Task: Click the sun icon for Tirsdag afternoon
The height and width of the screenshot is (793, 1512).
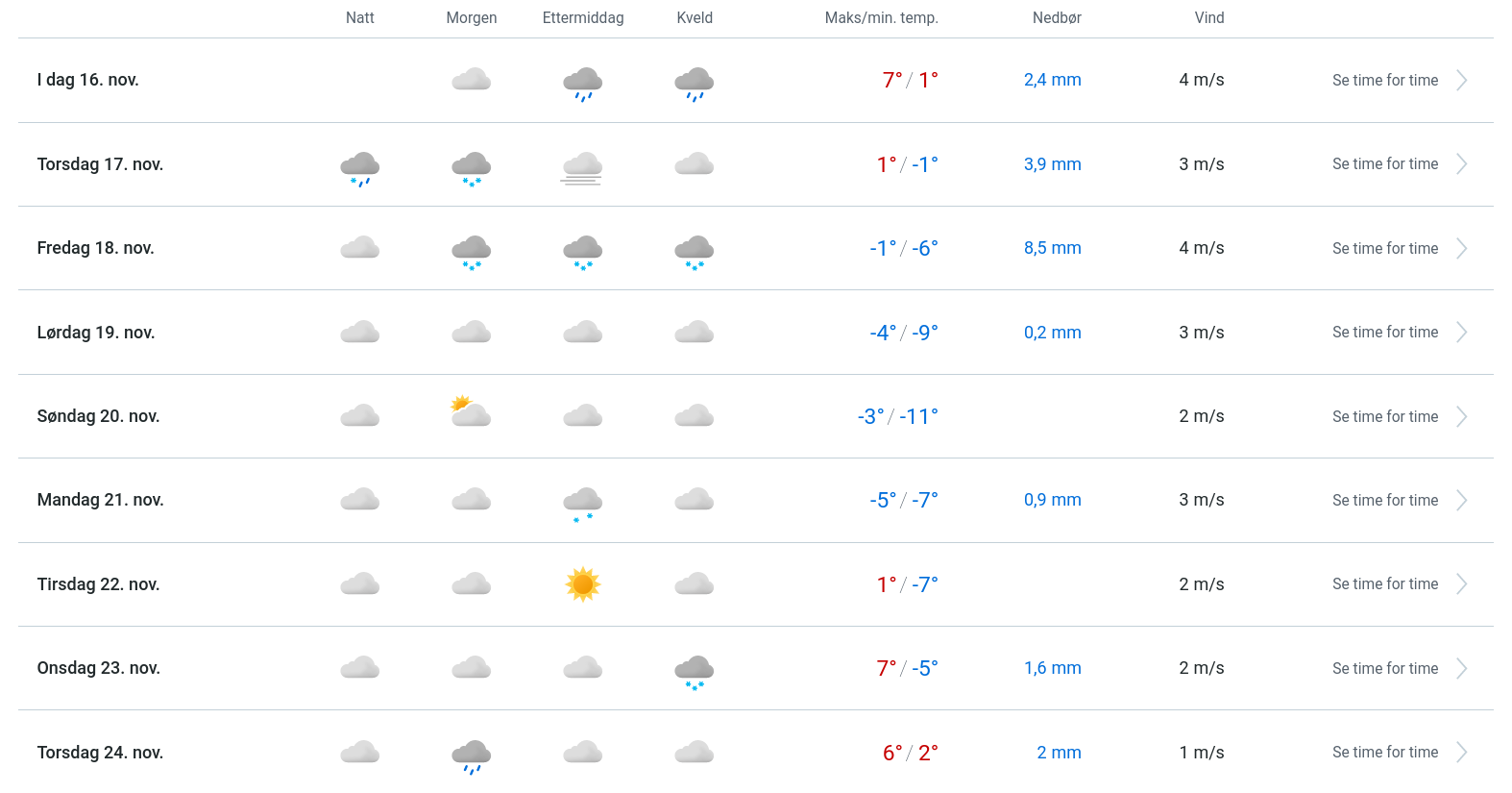Action: pos(582,584)
